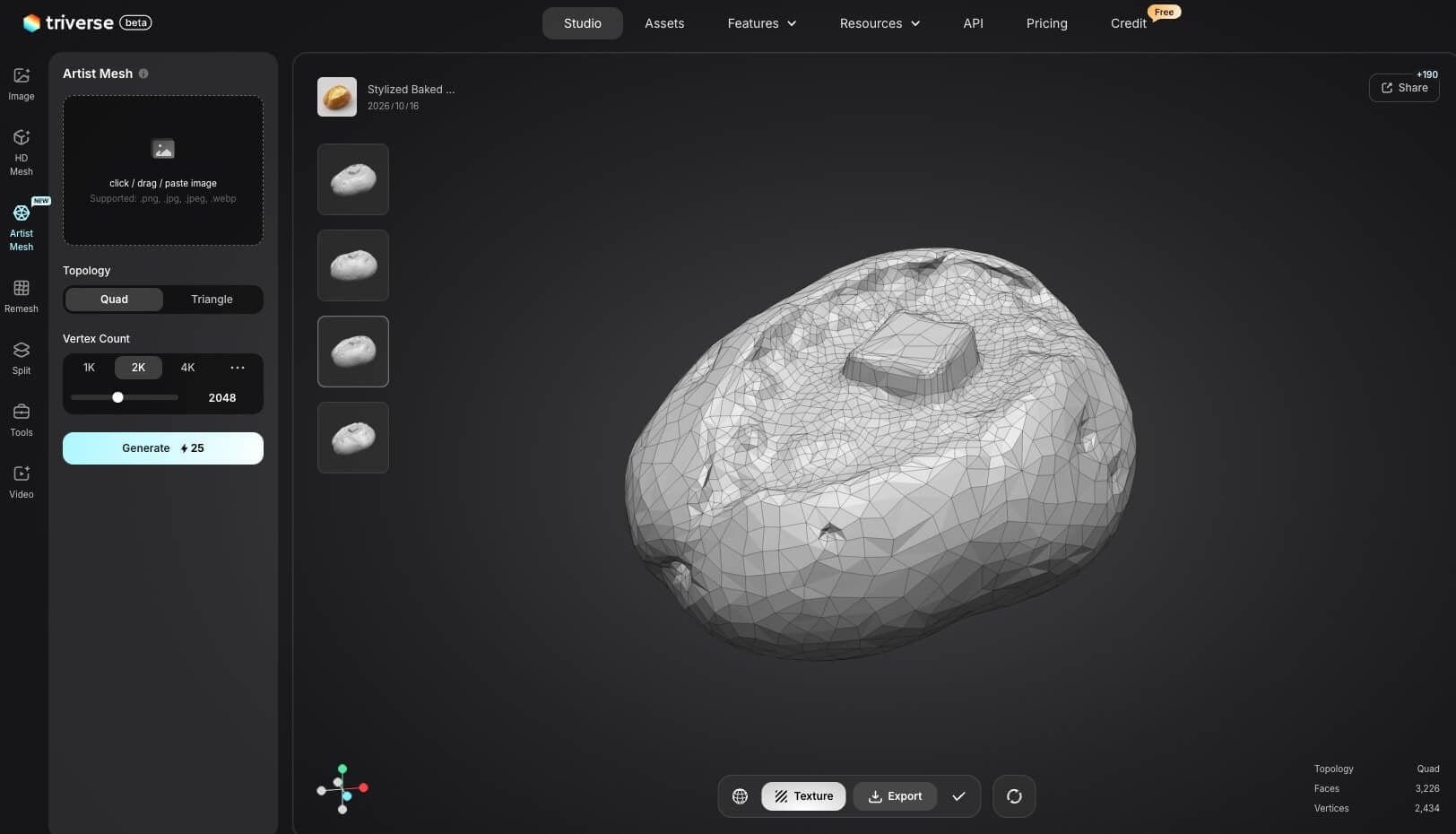Image resolution: width=1456 pixels, height=834 pixels.
Task: Click the image upload dropzone
Action: 163,170
